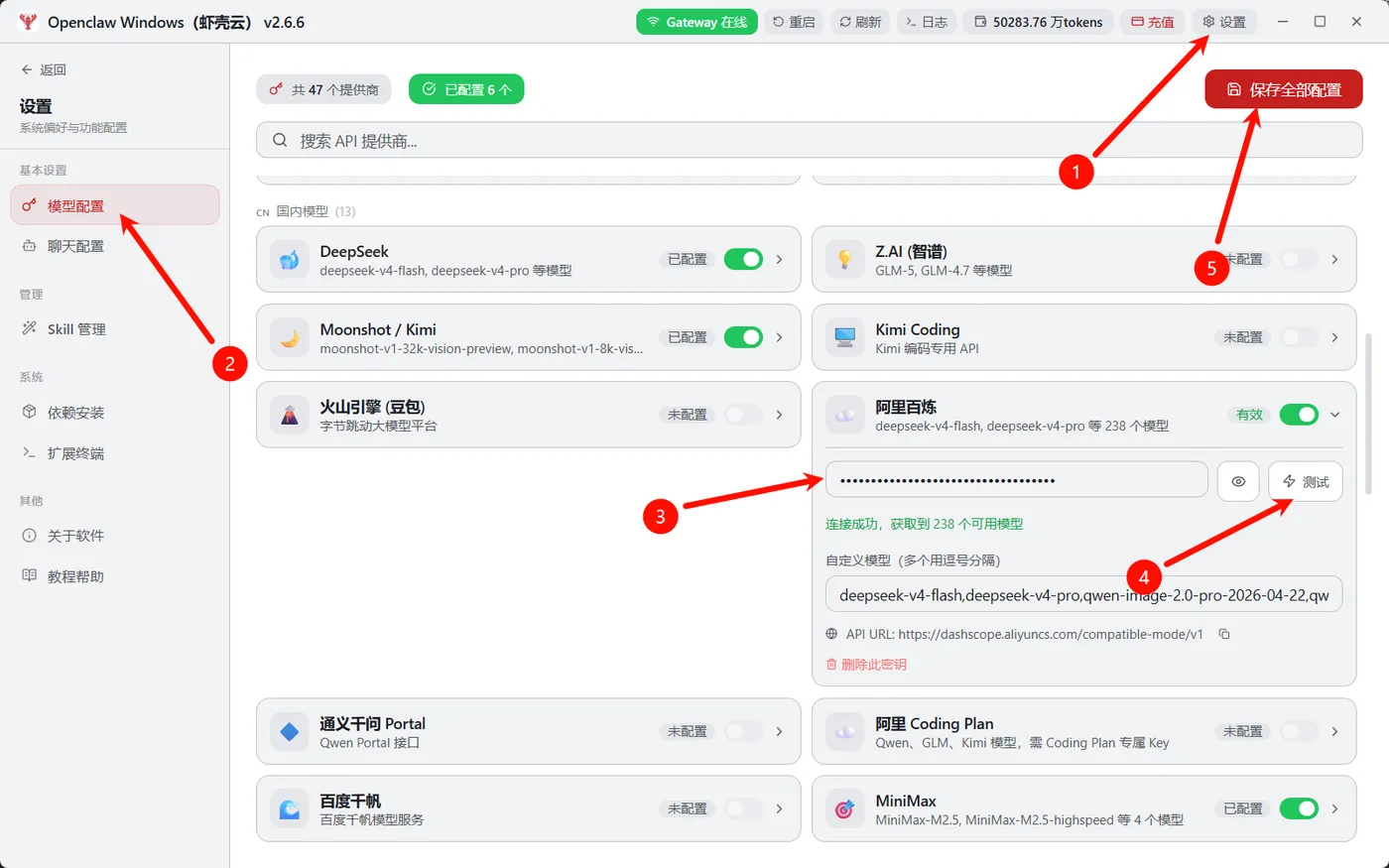This screenshot has height=868, width=1389.
Task: Click the Kimi Coding monitor icon
Action: tap(845, 338)
